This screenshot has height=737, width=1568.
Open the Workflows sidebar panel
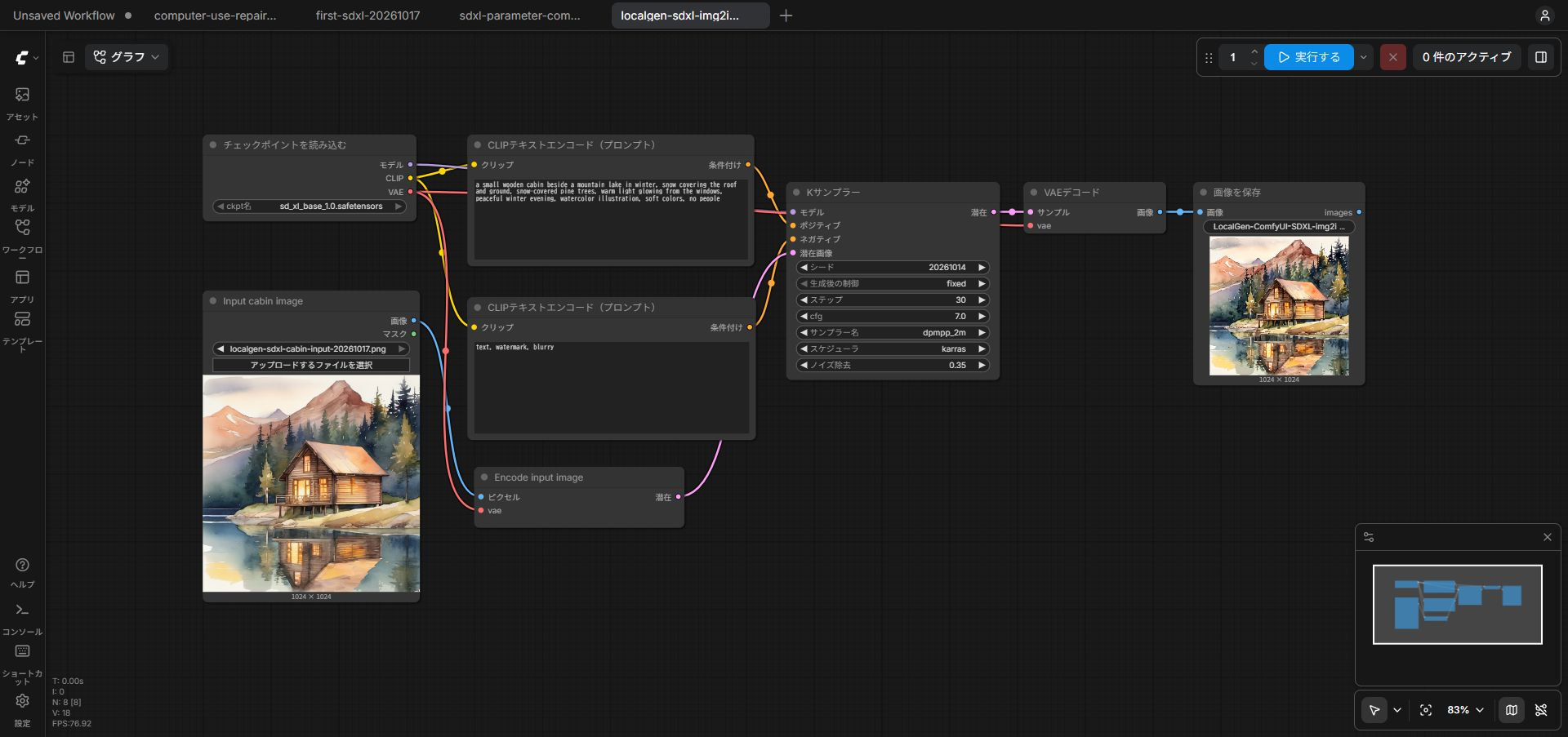pos(22,237)
